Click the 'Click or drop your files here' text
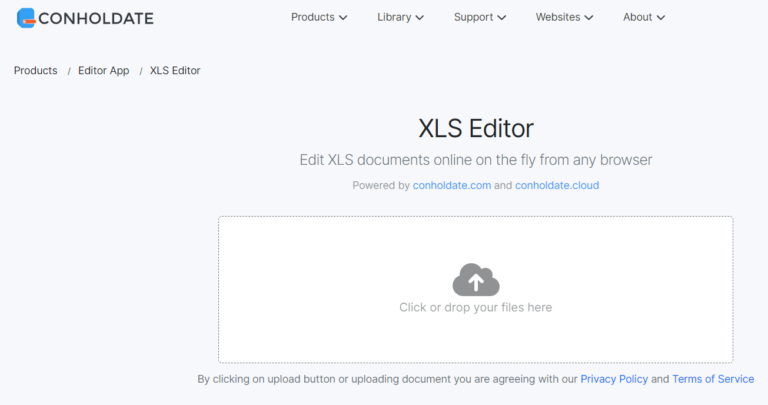 (x=475, y=307)
